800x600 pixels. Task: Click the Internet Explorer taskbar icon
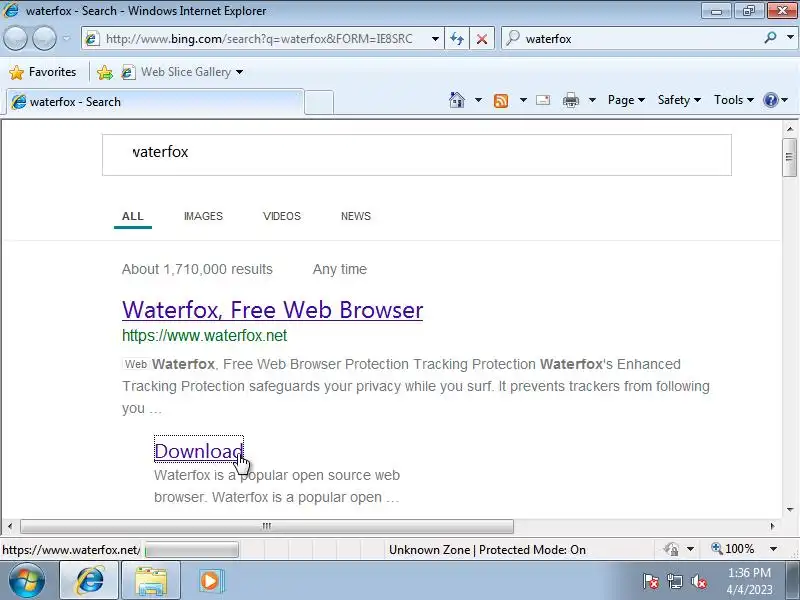point(89,581)
